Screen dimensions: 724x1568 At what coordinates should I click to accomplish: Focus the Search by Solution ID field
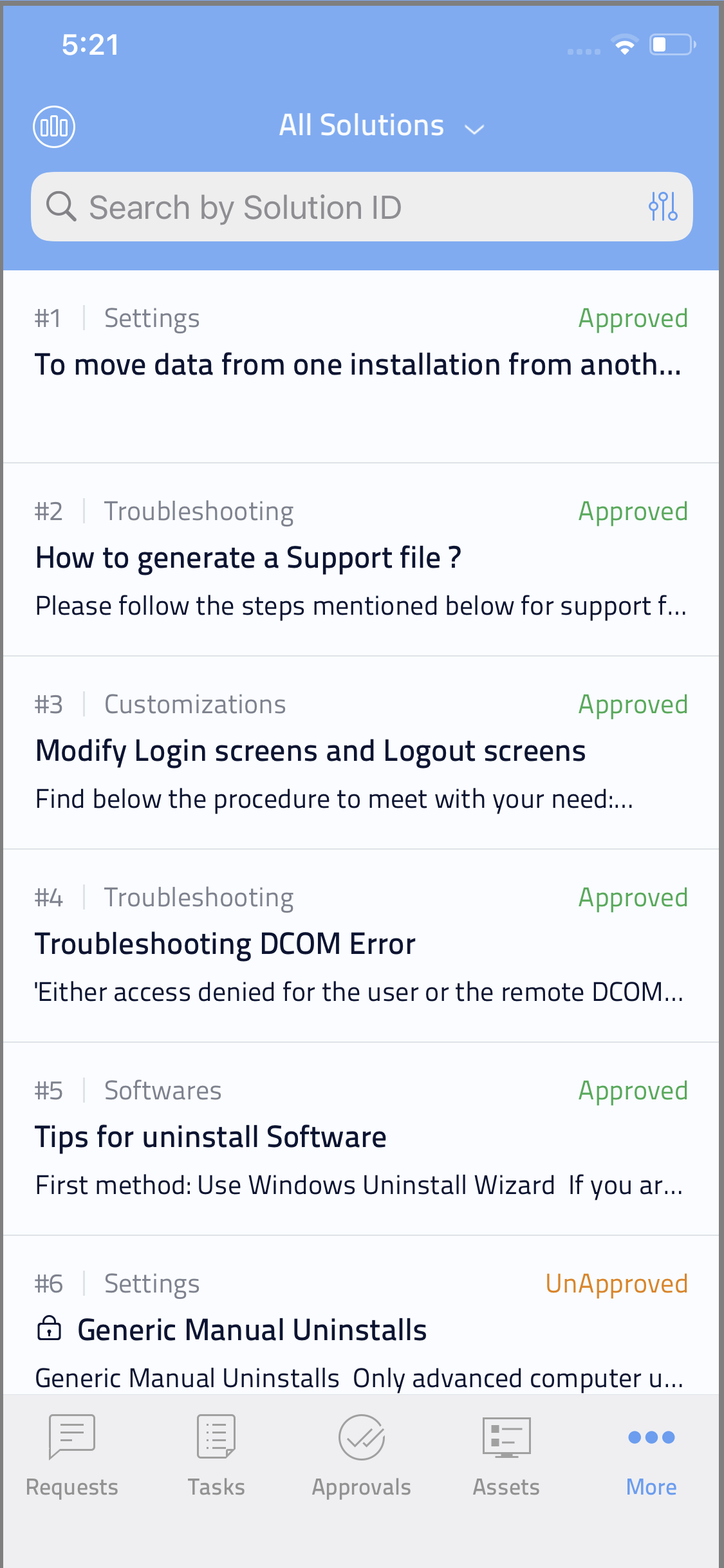362,207
